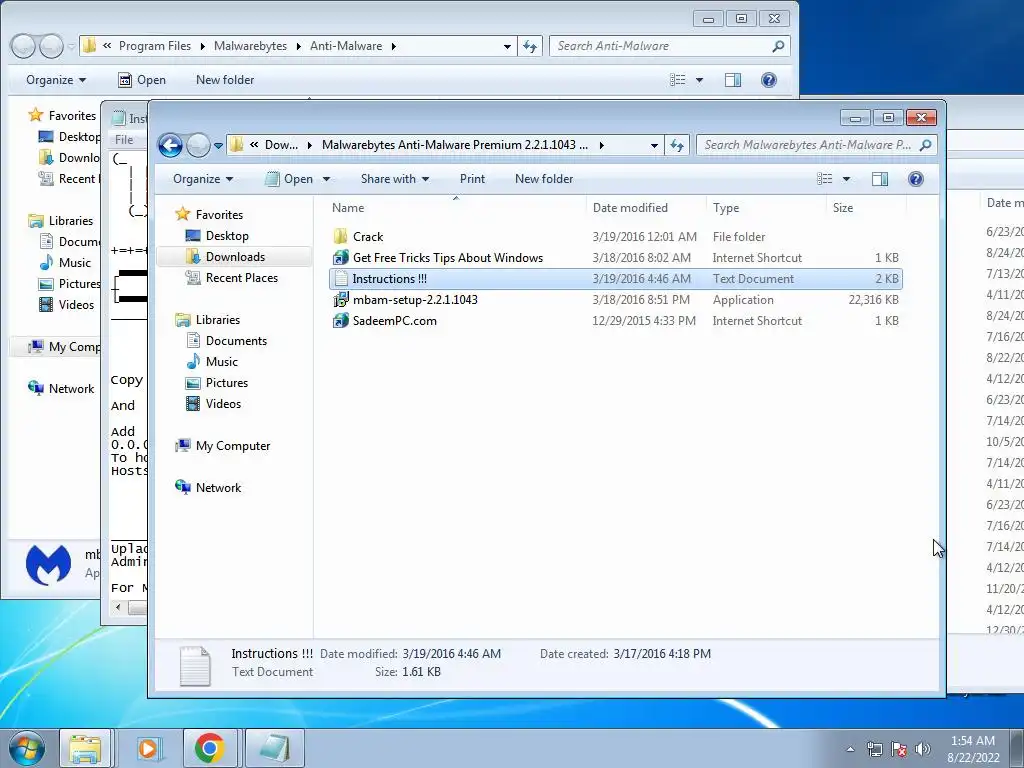Click Open in the Anti-Malware window toolbar
The width and height of the screenshot is (1024, 768).
click(142, 80)
